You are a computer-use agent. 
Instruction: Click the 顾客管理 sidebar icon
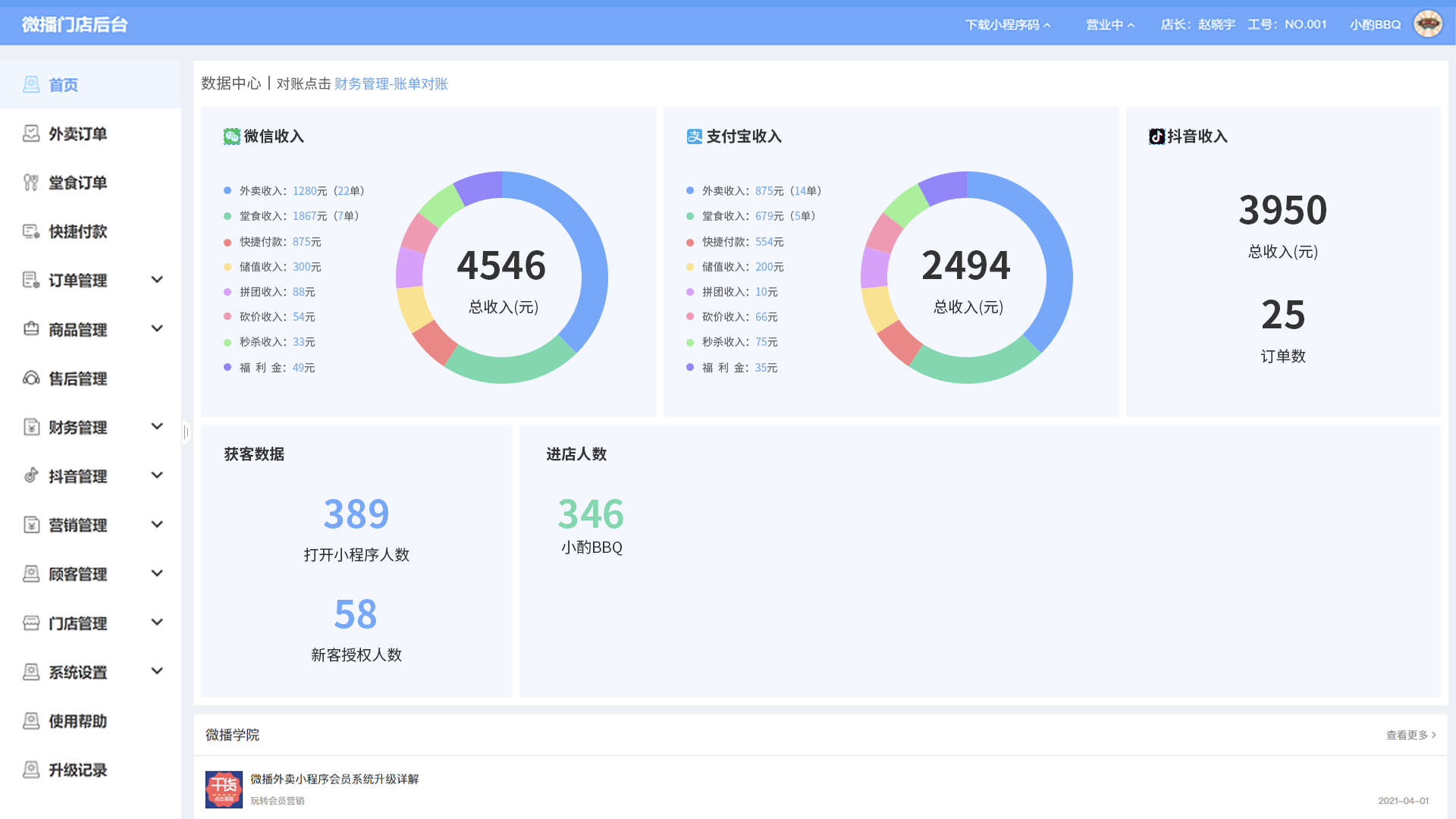coord(31,573)
